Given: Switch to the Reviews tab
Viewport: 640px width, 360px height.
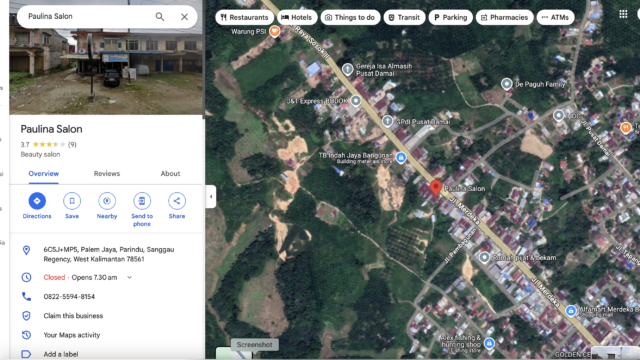Looking at the screenshot, I should pos(107,173).
